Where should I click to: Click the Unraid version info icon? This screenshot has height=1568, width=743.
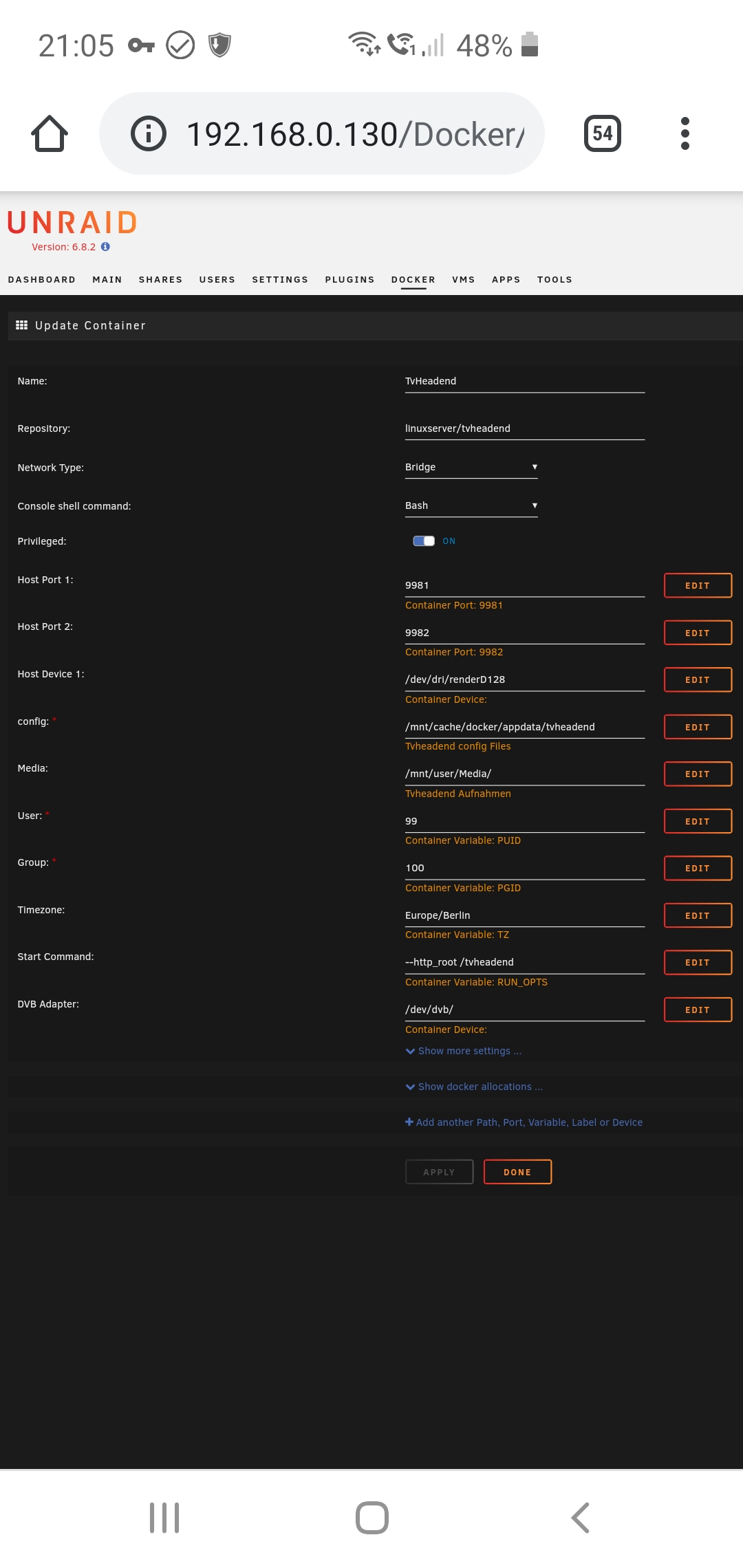pos(105,247)
